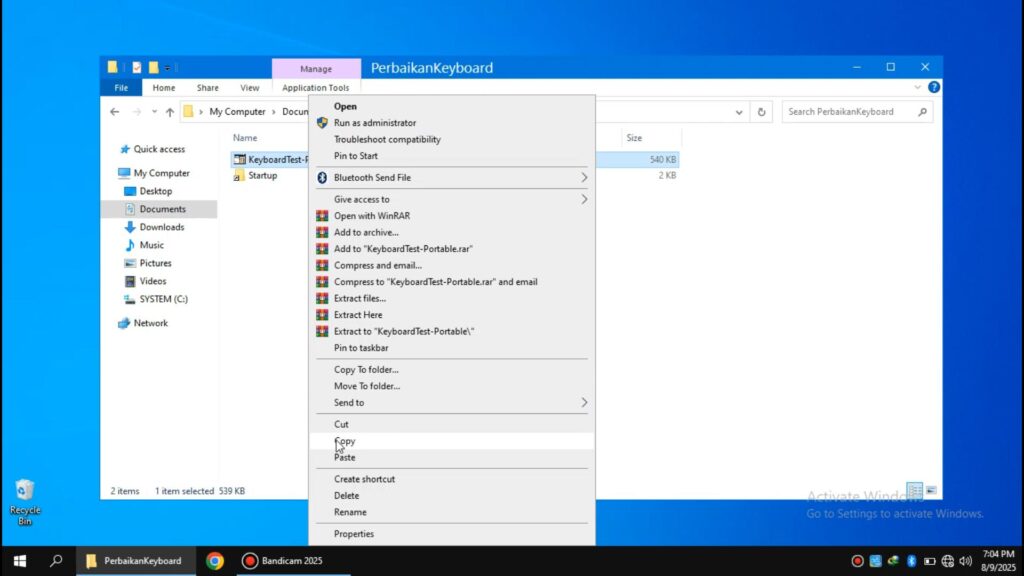1024x576 pixels.
Task: Click the help question mark icon
Action: 933,88
